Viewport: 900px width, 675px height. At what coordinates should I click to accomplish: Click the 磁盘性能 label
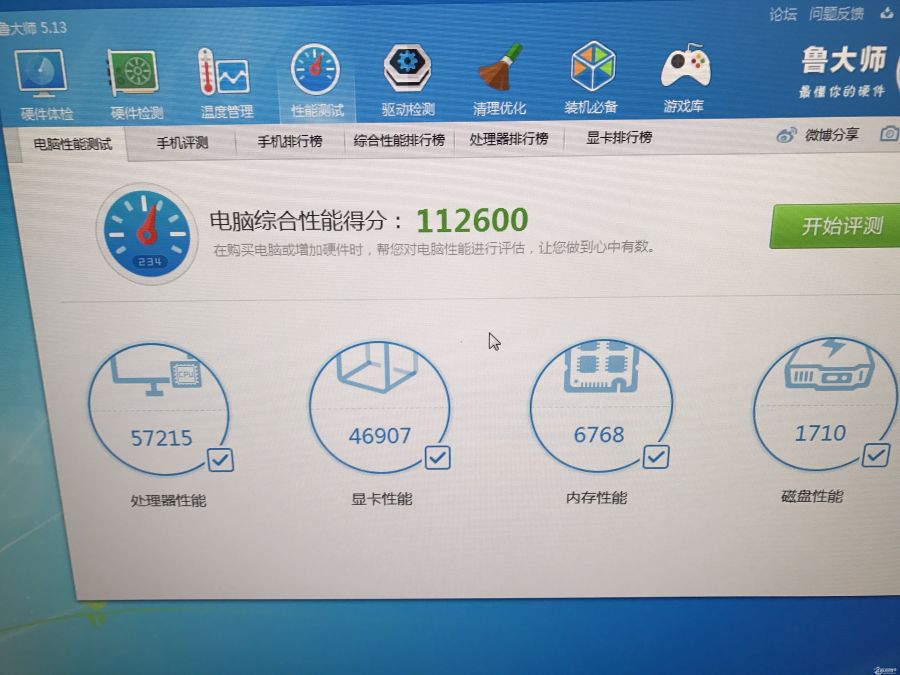[812, 496]
